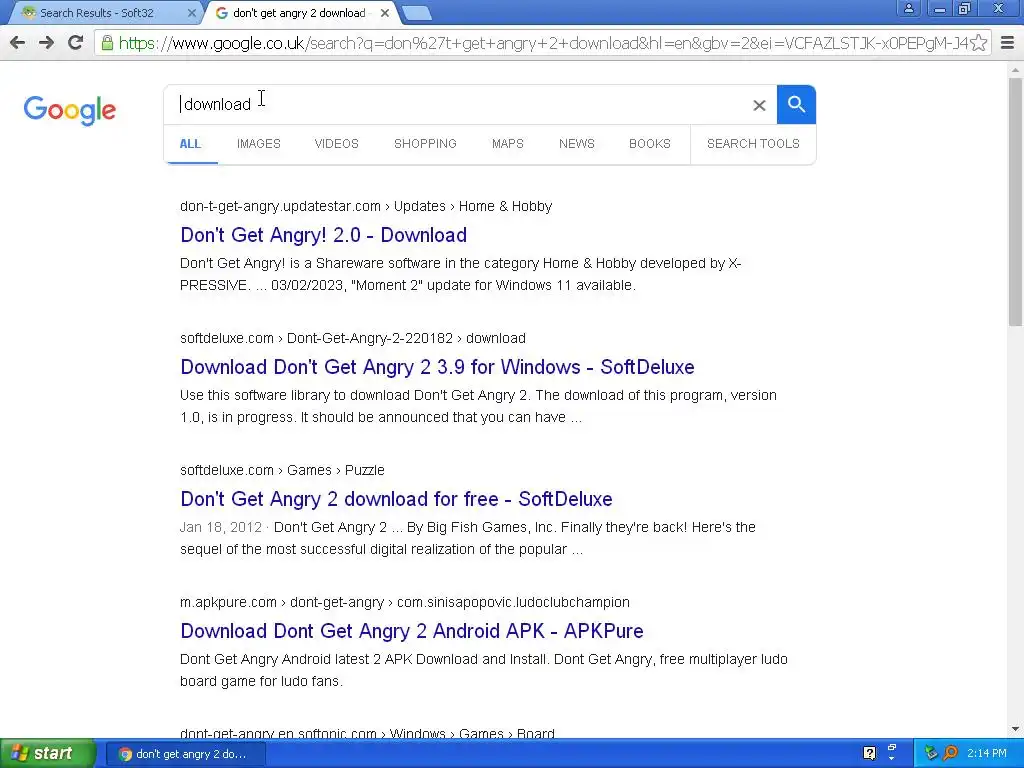
Task: Click the magnifier icon in system tray
Action: pyautogui.click(x=950, y=753)
